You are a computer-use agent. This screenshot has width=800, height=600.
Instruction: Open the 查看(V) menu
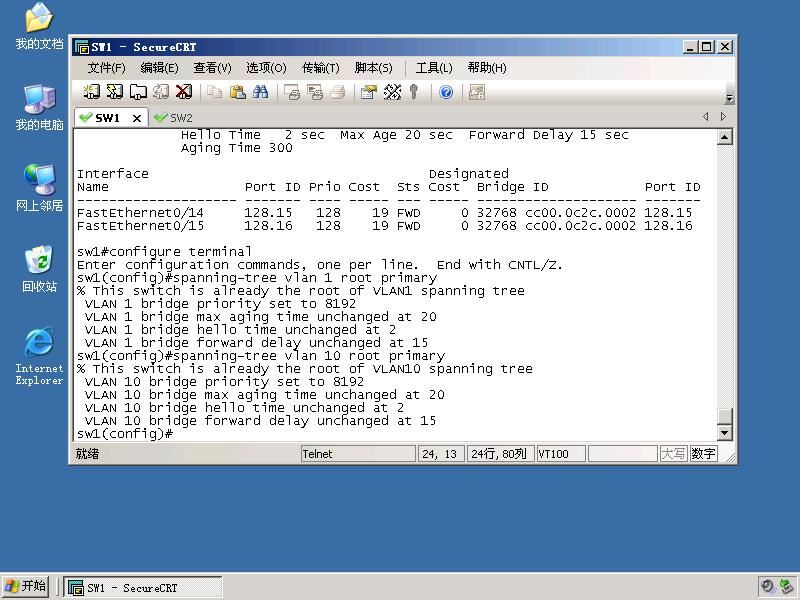tap(212, 68)
